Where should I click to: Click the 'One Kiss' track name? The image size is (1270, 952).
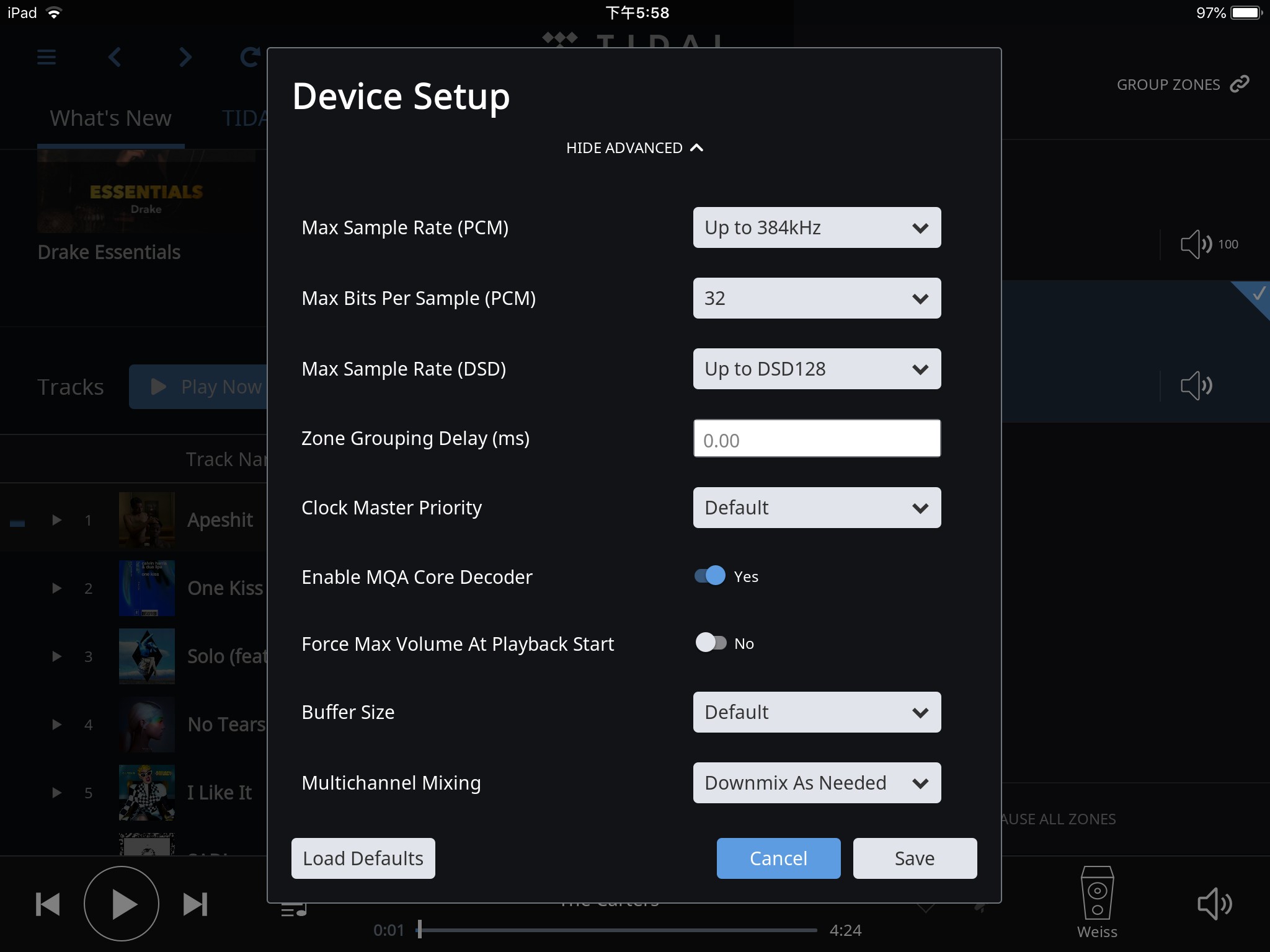[226, 588]
